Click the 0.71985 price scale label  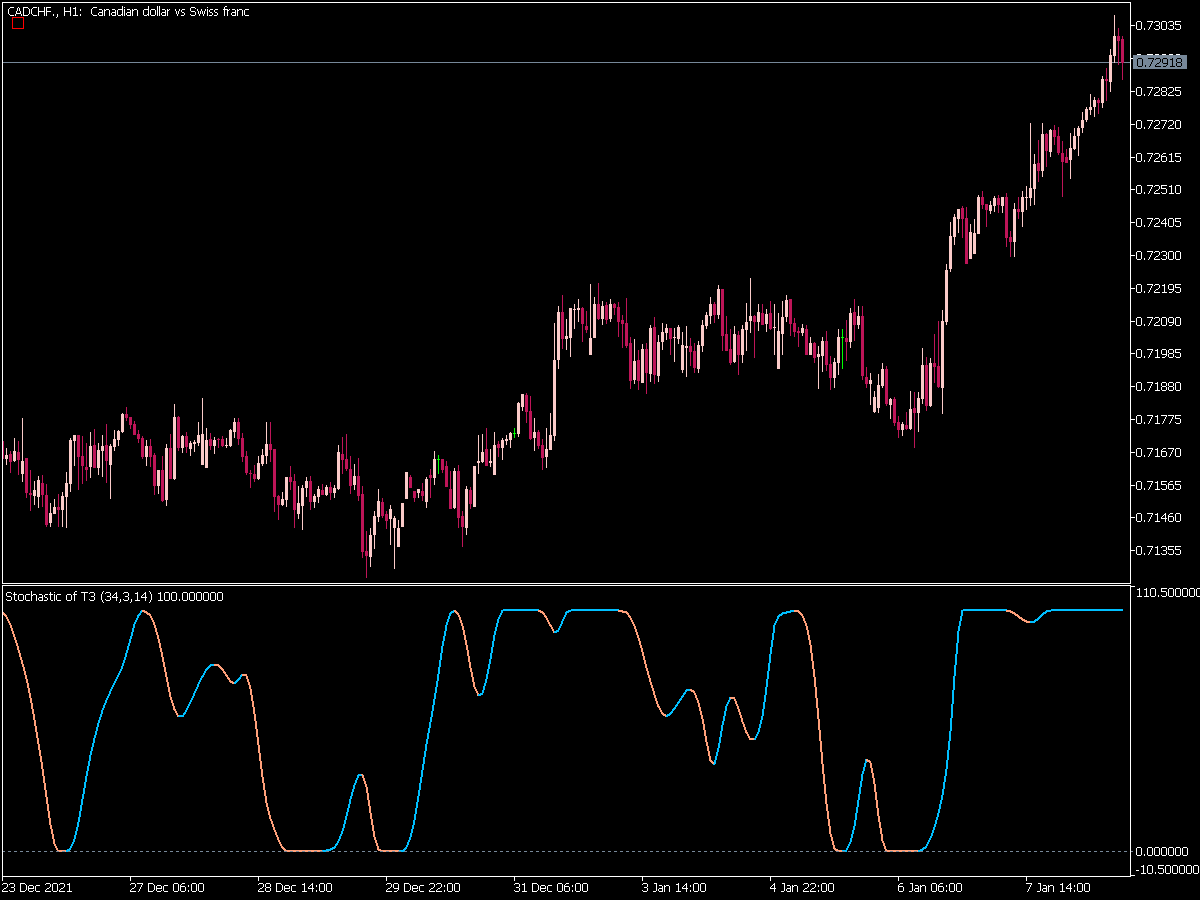[x=1160, y=353]
